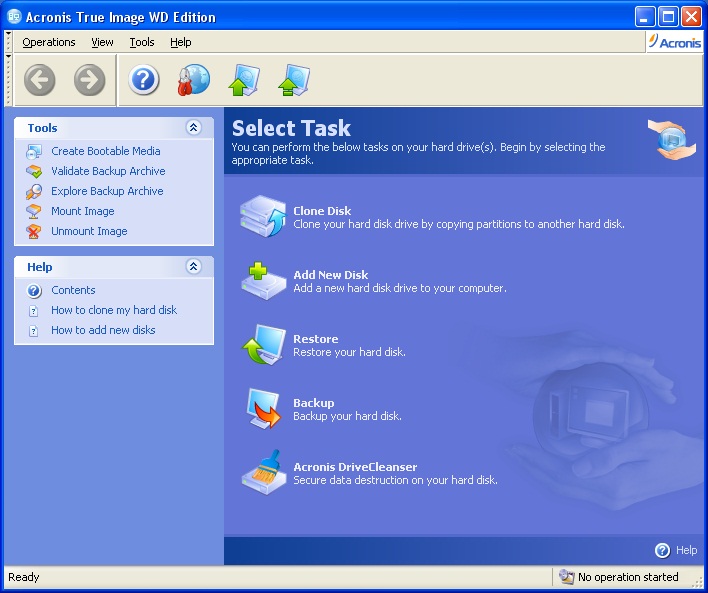Viewport: 708px width, 593px height.
Task: Click the Explore Backup Archive magnifier icon
Action: point(34,191)
